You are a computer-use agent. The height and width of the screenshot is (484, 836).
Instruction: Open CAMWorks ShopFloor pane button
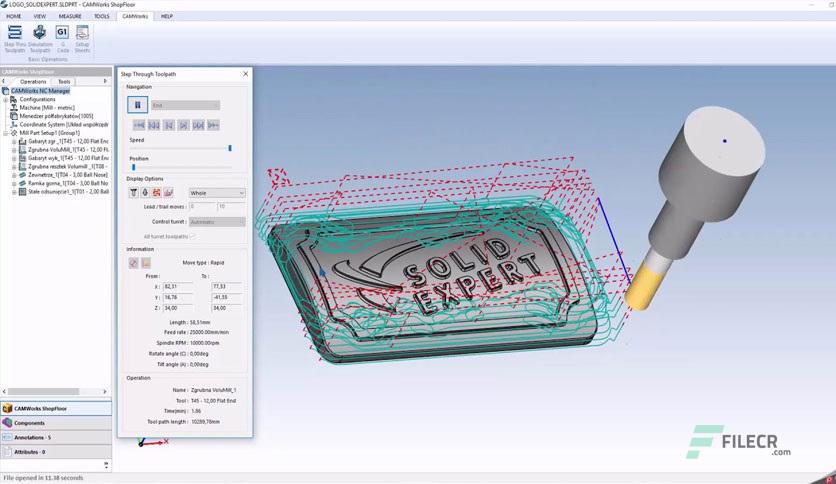56,408
